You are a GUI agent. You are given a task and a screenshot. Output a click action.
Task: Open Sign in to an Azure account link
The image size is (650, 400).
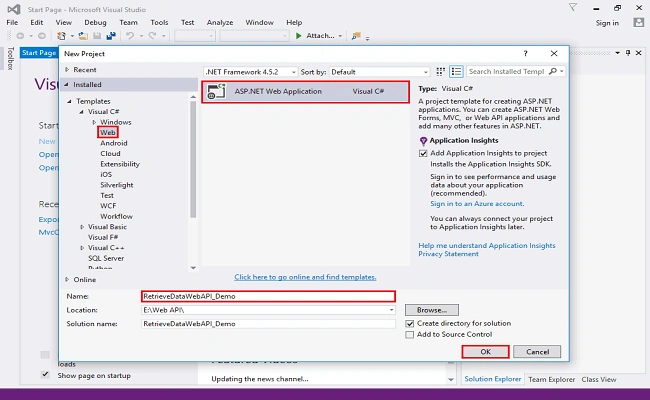click(477, 204)
